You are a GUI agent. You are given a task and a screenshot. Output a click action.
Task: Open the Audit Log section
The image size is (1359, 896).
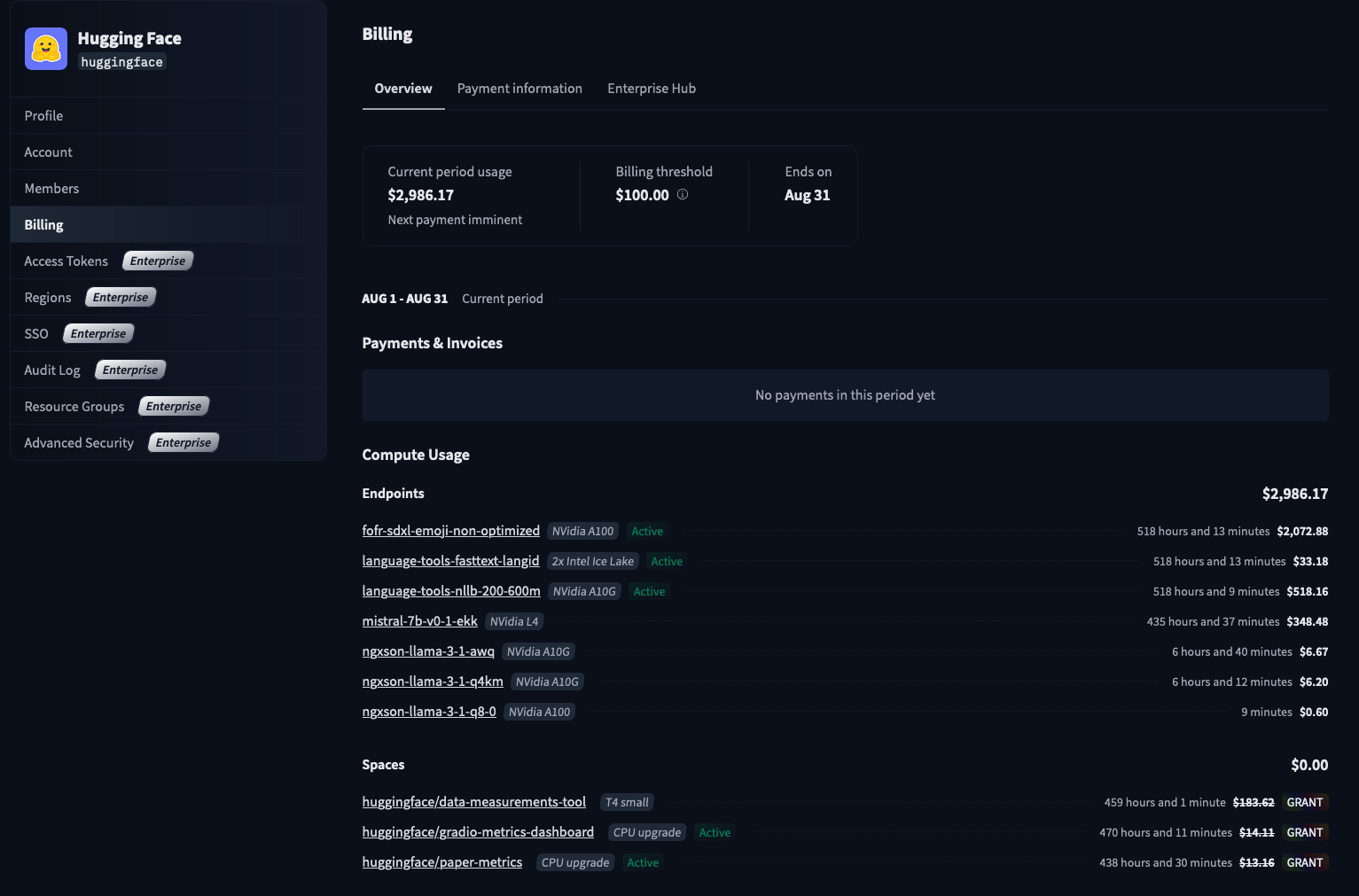[52, 370]
